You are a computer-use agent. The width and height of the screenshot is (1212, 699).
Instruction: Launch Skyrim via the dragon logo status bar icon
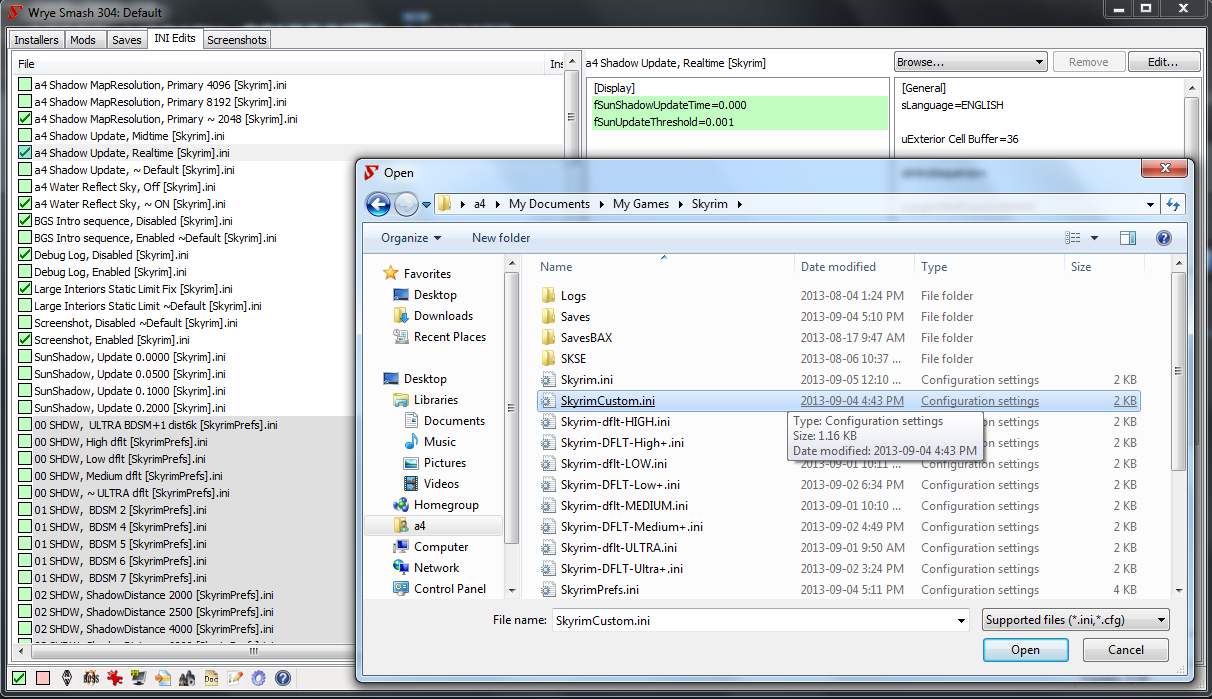(67, 678)
